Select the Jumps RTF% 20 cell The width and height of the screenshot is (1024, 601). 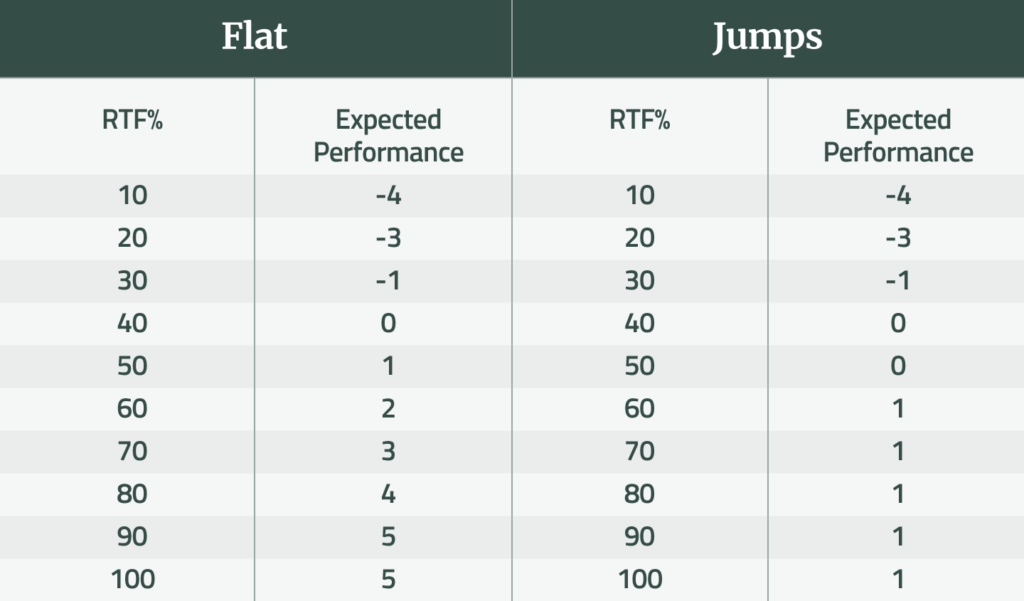point(640,238)
